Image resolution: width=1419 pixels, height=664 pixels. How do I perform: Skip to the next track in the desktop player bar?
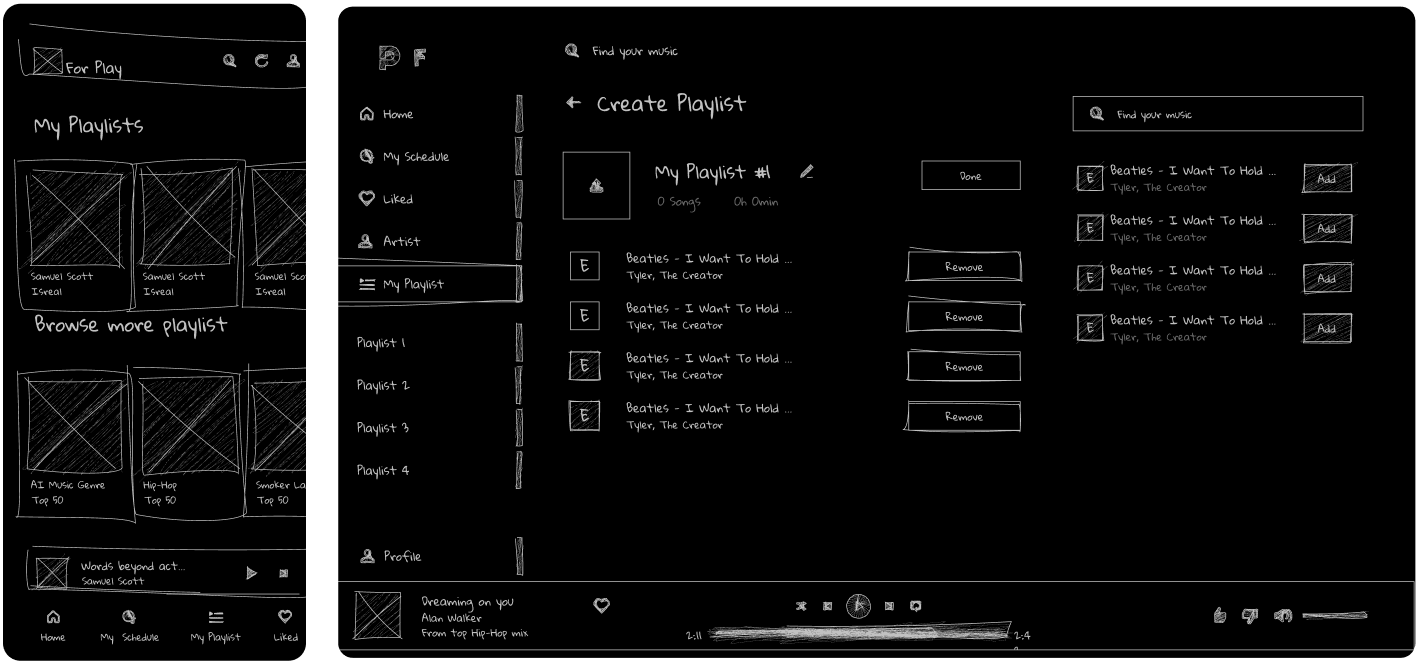[888, 606]
